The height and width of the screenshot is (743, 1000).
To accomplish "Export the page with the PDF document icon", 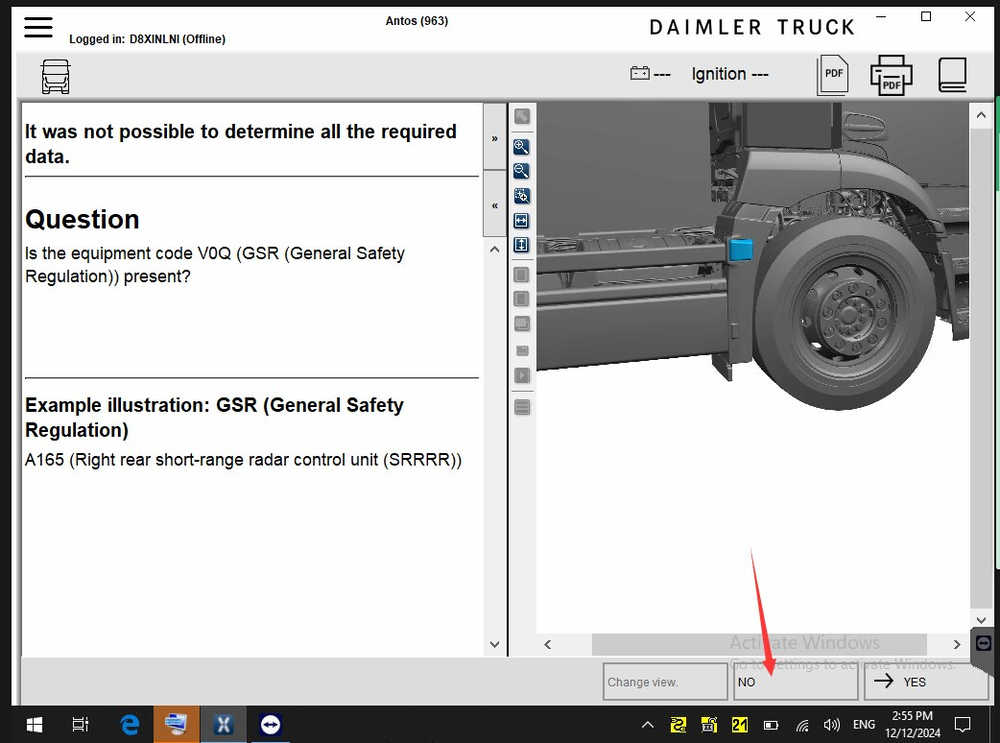I will pyautogui.click(x=833, y=75).
